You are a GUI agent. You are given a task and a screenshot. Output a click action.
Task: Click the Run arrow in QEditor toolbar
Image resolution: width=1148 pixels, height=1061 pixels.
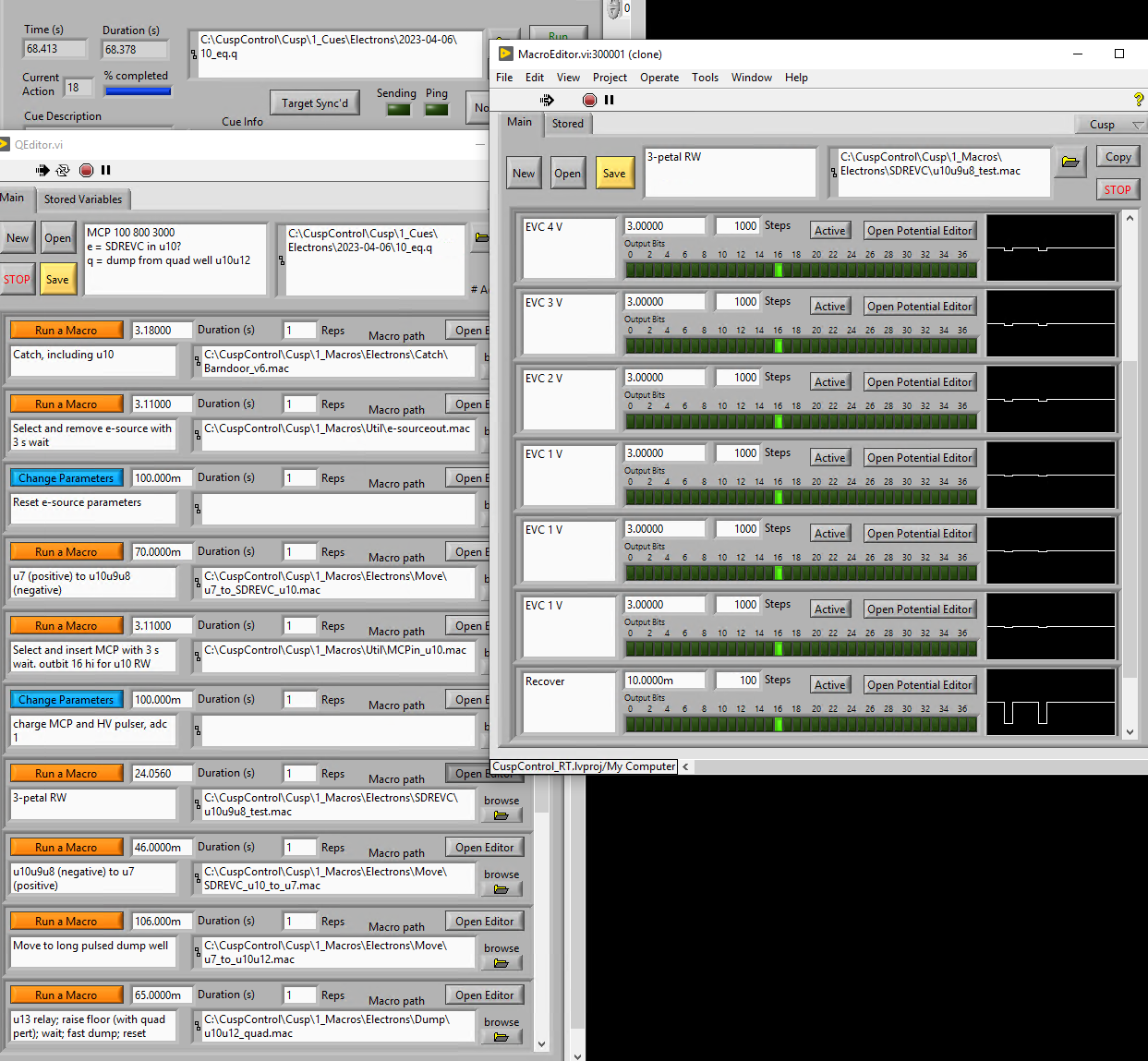(x=42, y=170)
